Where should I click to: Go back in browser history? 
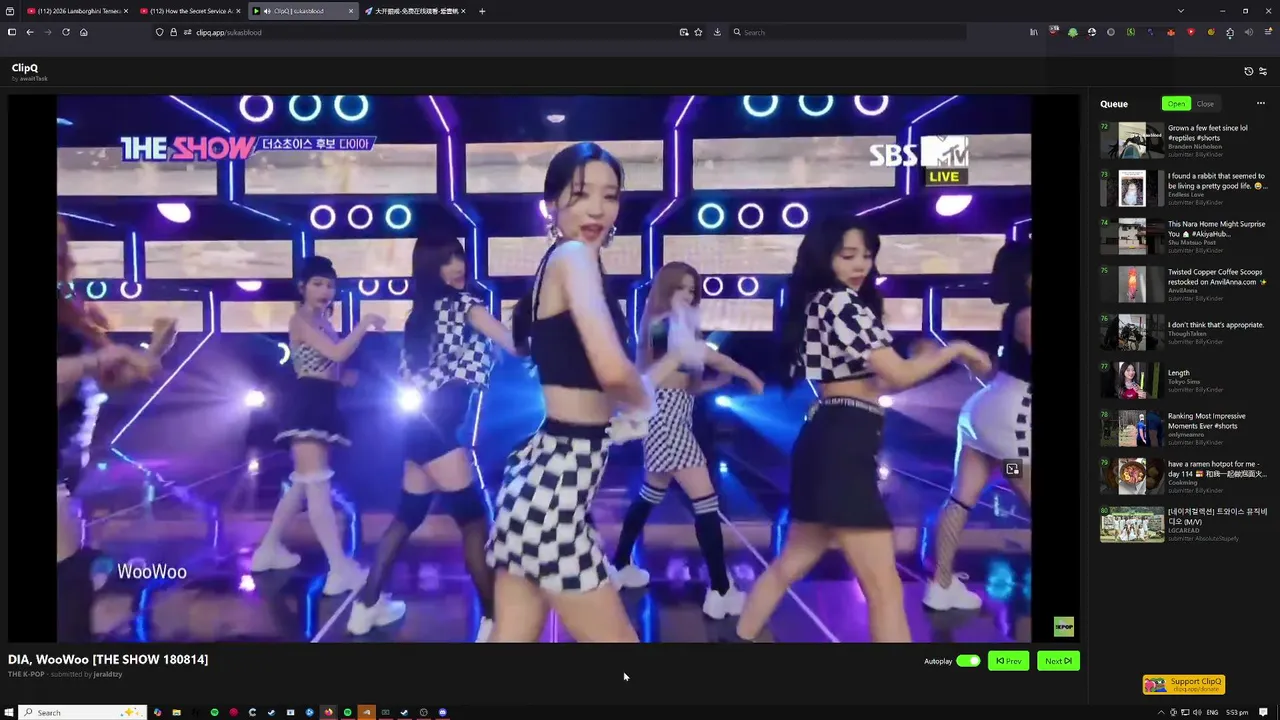[30, 32]
